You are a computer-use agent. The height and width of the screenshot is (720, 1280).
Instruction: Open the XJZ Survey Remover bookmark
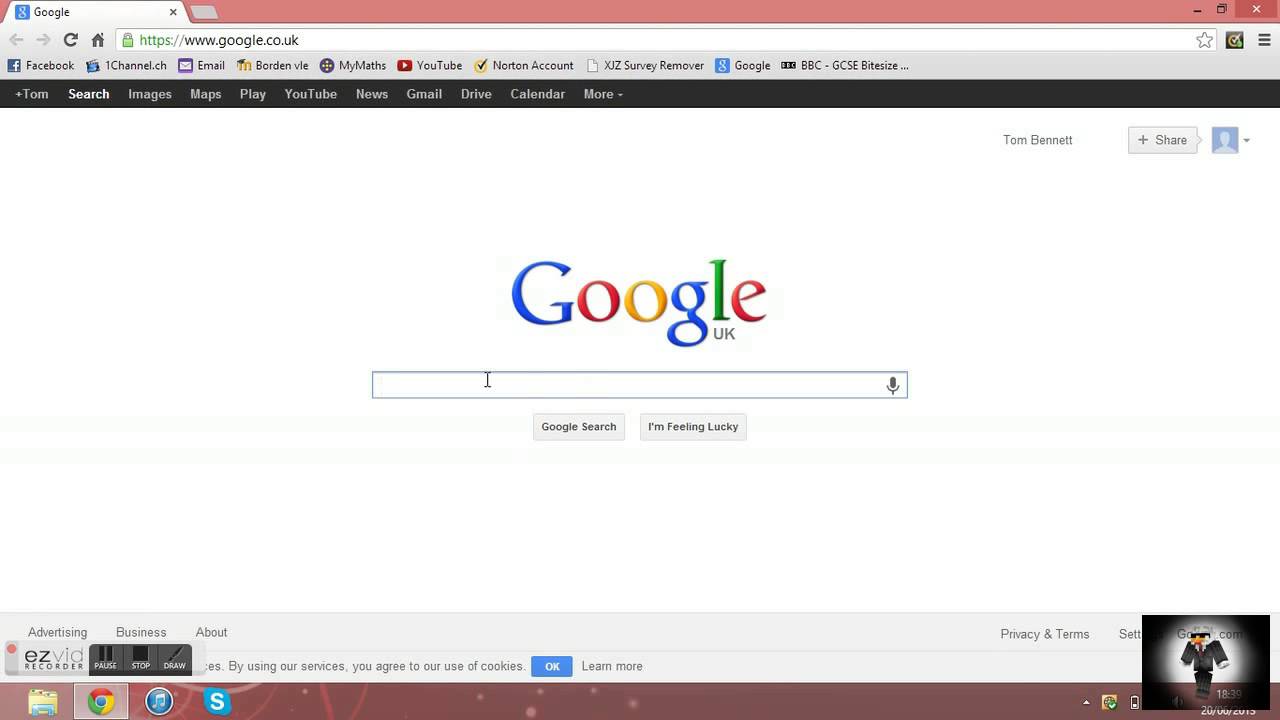[645, 65]
